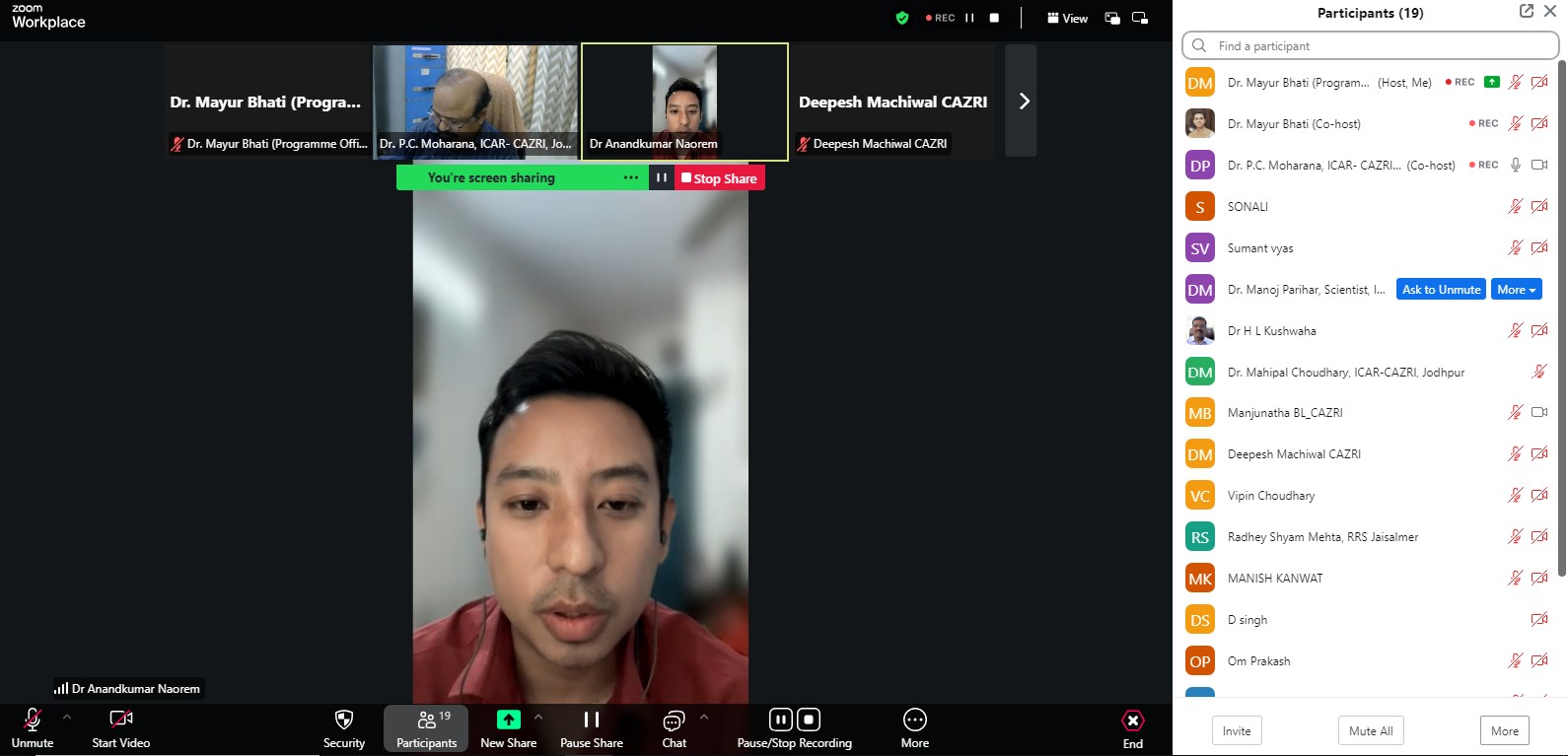This screenshot has width=1568, height=756.
Task: Toggle video-off icon for D singh
Action: (x=1539, y=619)
